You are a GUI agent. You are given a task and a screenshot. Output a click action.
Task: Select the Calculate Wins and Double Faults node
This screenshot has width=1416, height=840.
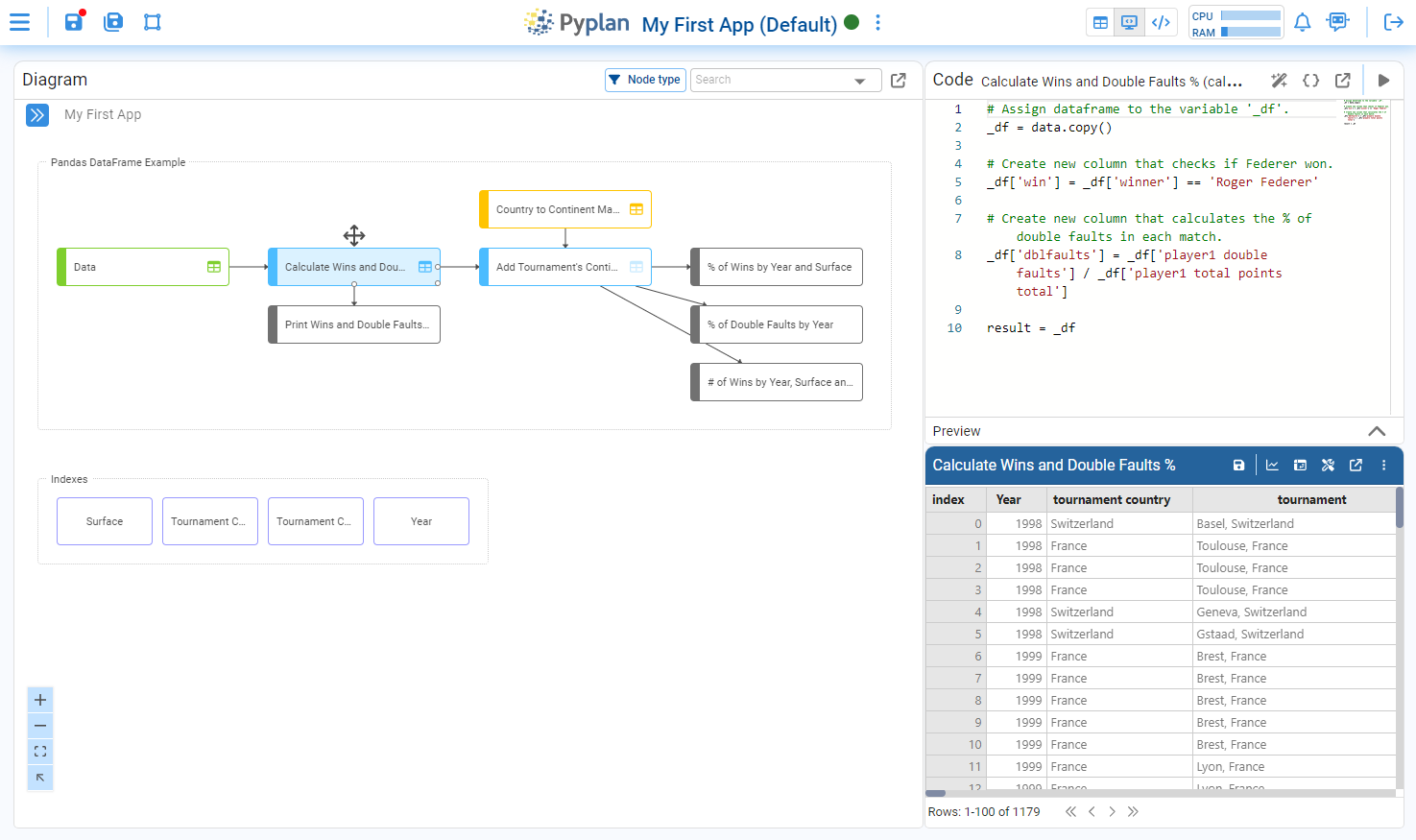(354, 267)
